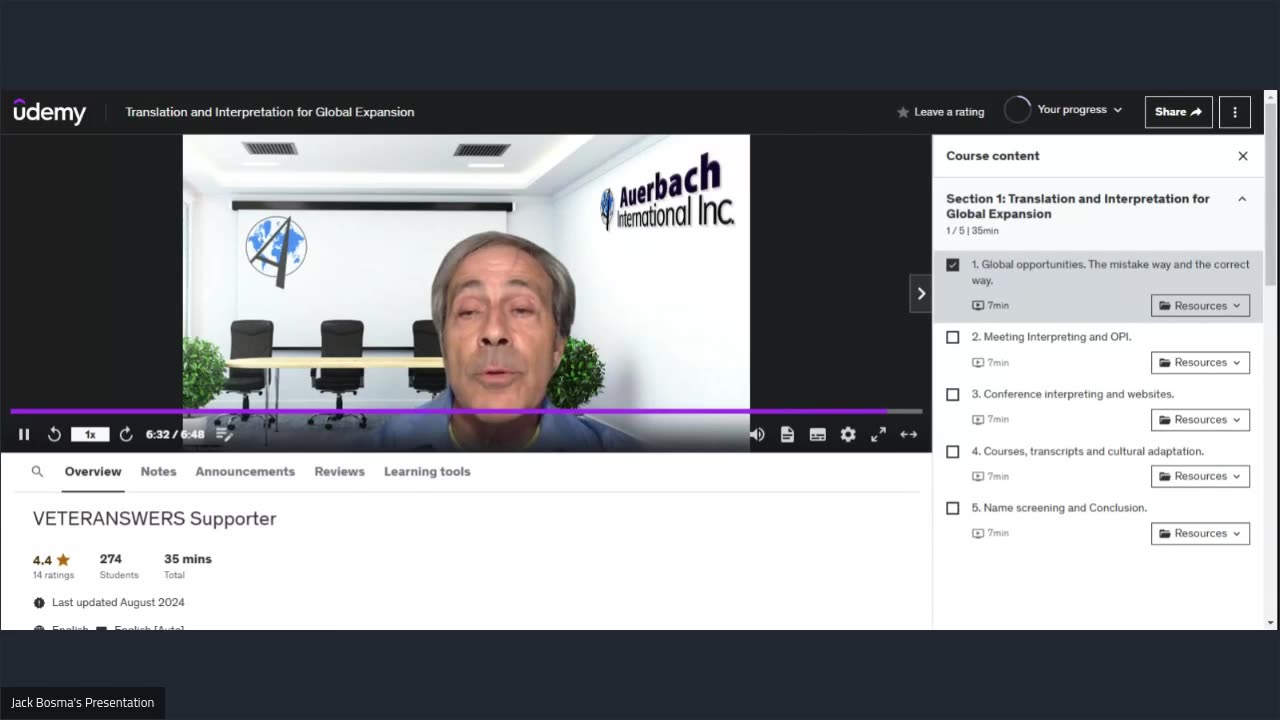Click the video progress bar

pyautogui.click(x=466, y=411)
